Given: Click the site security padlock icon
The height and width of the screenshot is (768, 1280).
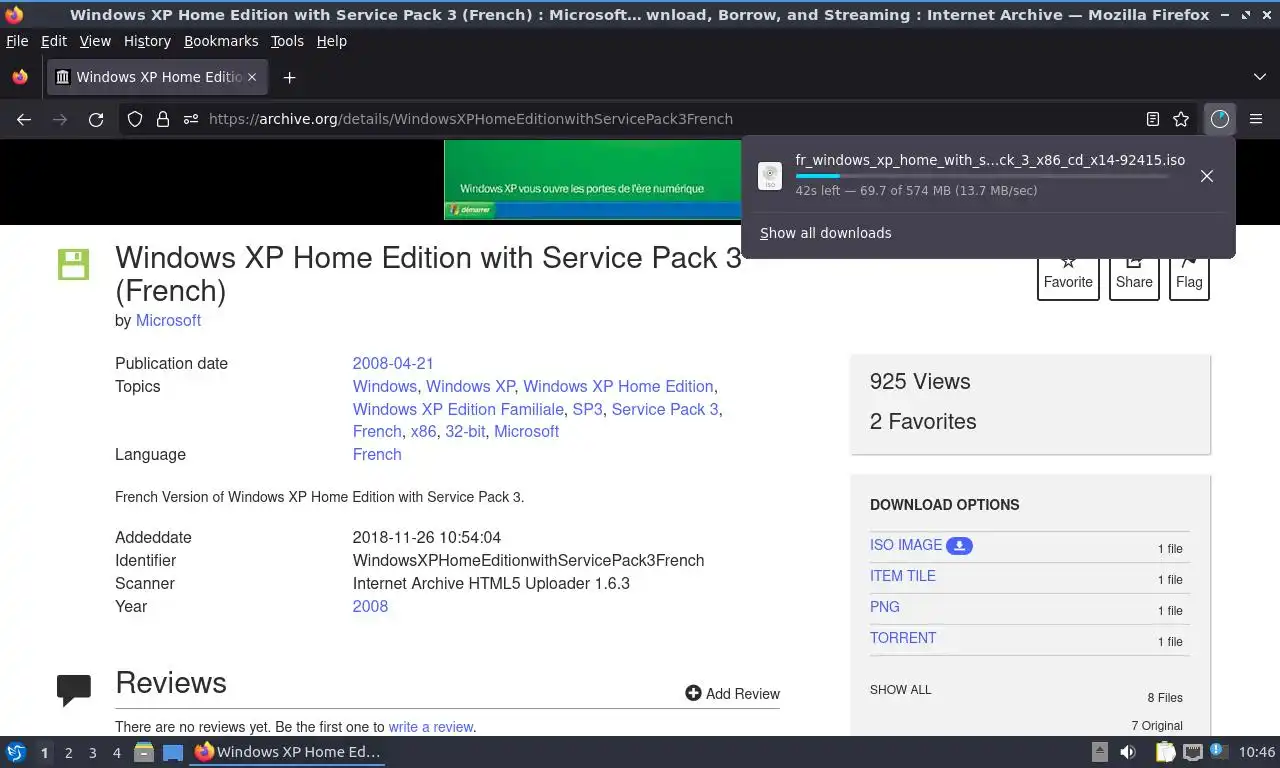Looking at the screenshot, I should pyautogui.click(x=163, y=119).
